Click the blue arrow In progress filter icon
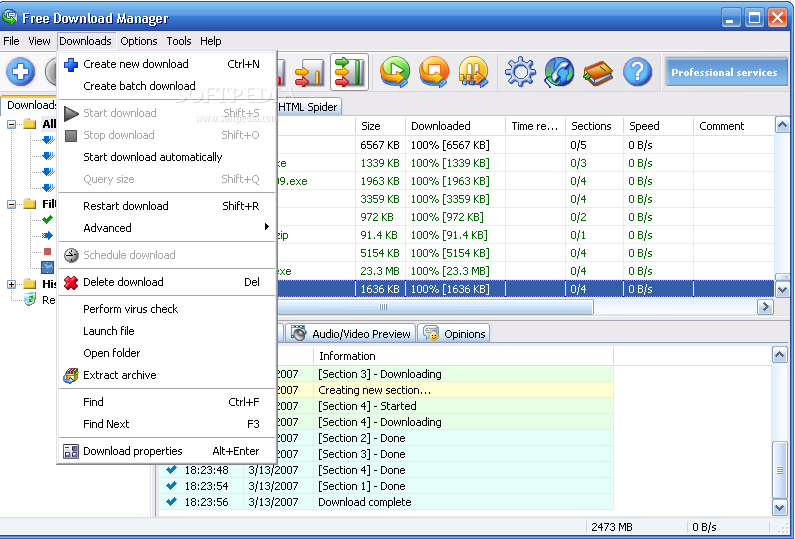Viewport: 795px width, 539px height. [x=48, y=235]
